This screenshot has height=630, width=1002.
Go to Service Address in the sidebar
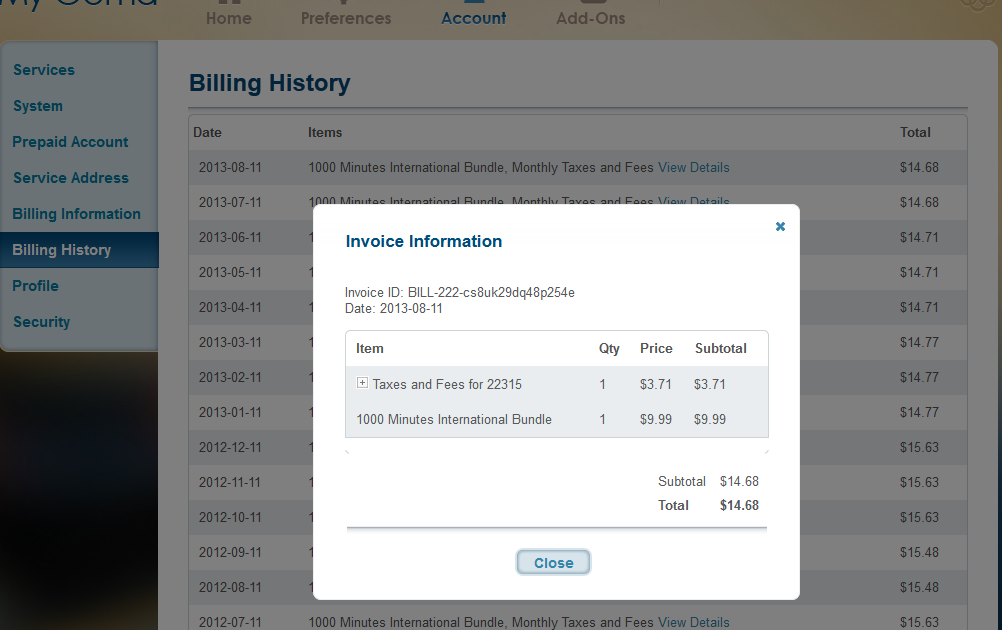tap(71, 178)
